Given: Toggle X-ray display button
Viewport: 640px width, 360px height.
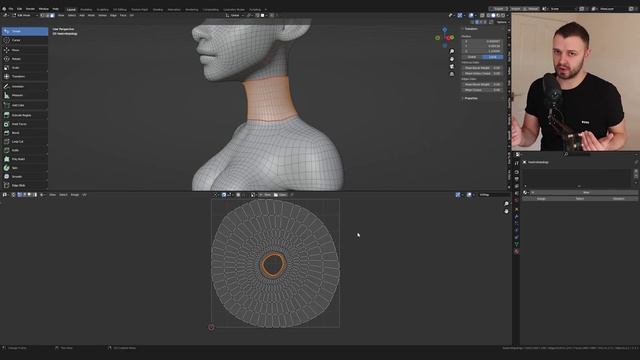Looking at the screenshot, I should point(482,16).
